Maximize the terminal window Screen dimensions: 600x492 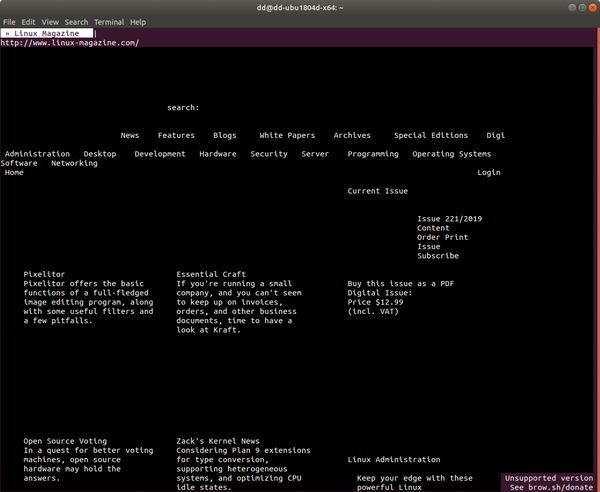click(582, 8)
